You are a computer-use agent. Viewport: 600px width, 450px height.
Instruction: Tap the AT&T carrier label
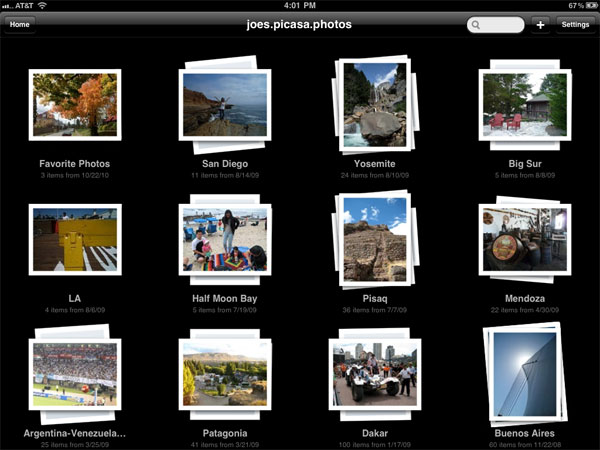point(24,5)
